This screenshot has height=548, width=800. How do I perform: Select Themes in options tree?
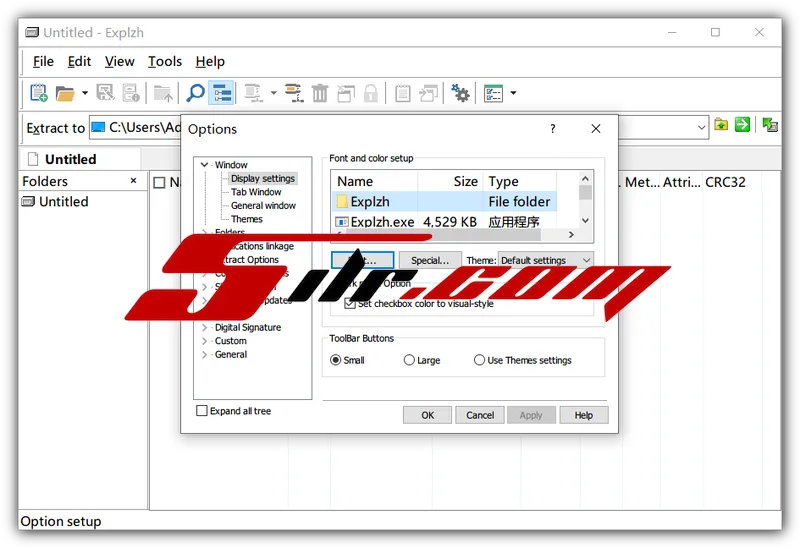click(246, 219)
